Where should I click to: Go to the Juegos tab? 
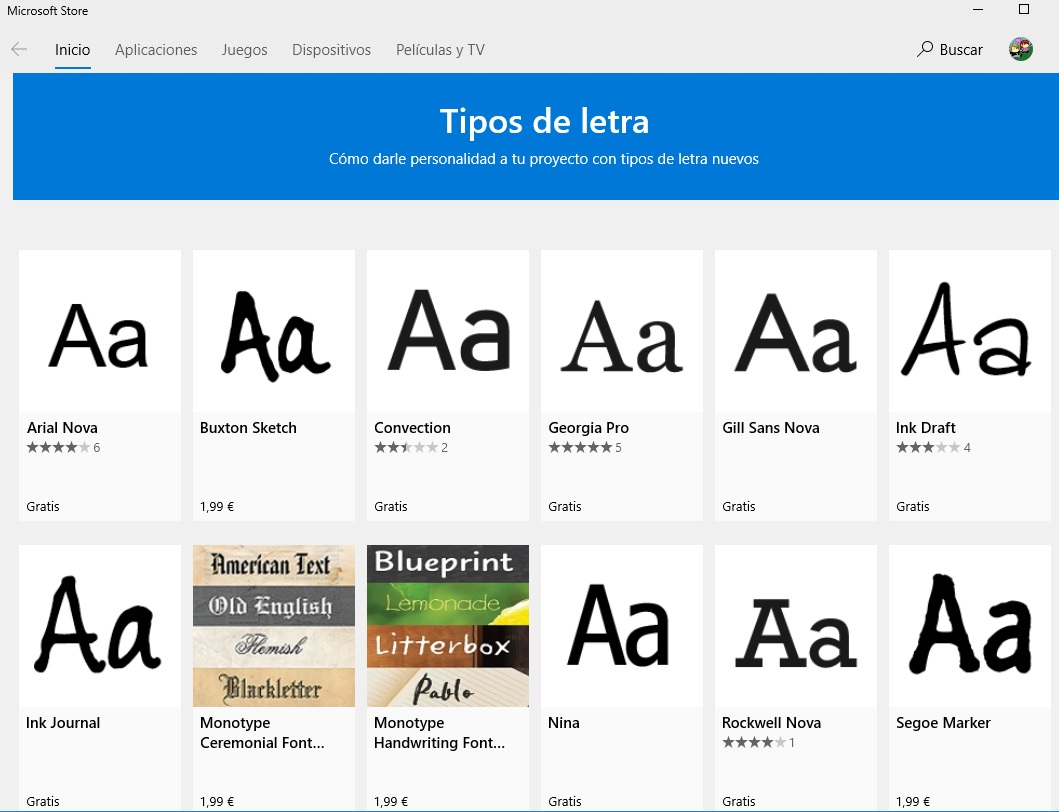pos(244,50)
